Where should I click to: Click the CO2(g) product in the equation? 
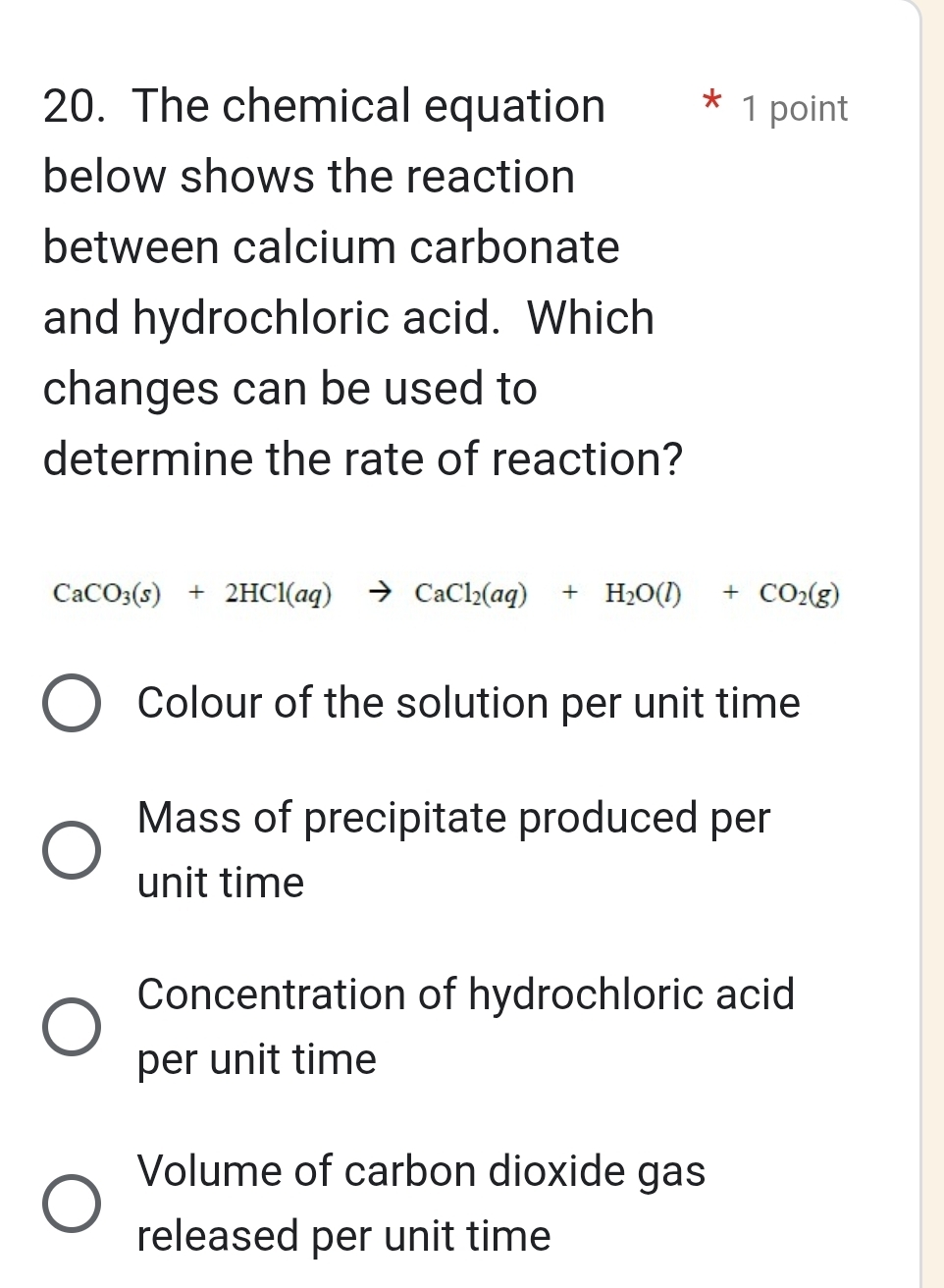tap(800, 594)
